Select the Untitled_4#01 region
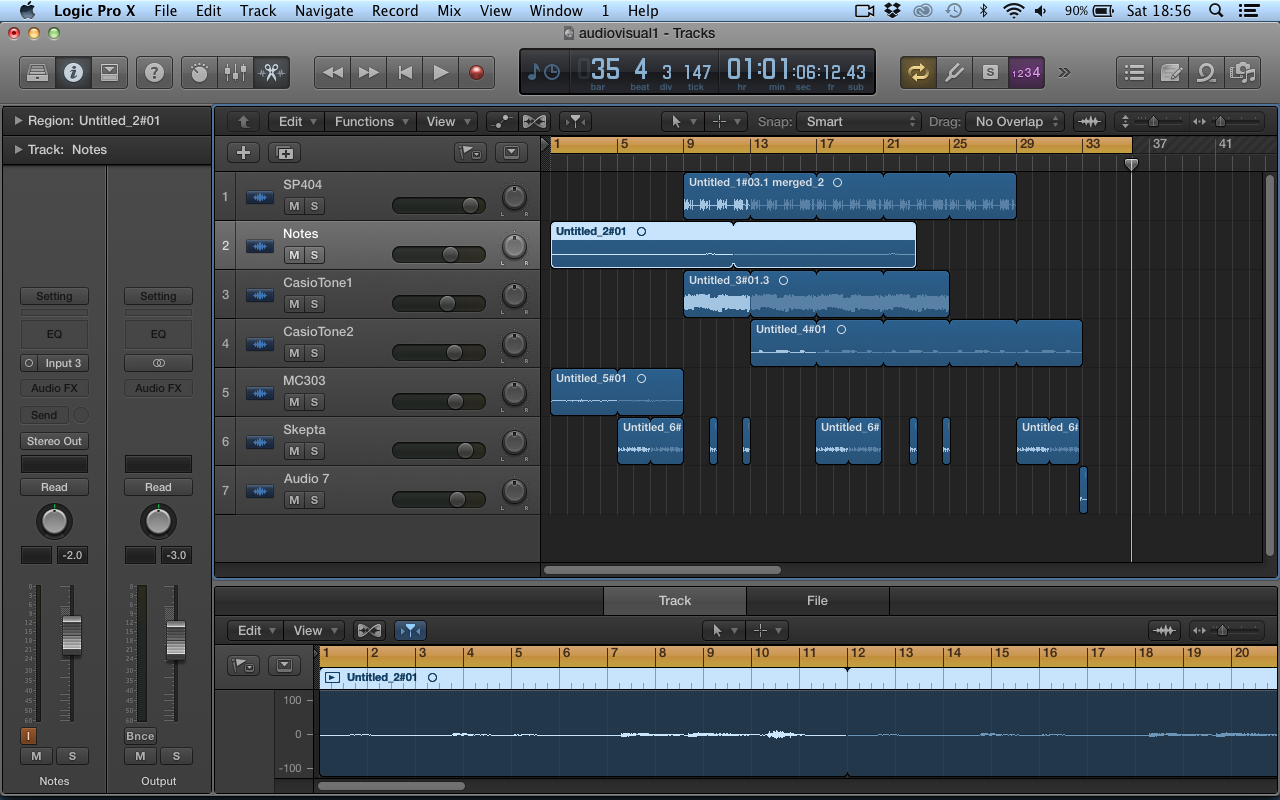Screen dimensions: 1280x800 [x=916, y=343]
